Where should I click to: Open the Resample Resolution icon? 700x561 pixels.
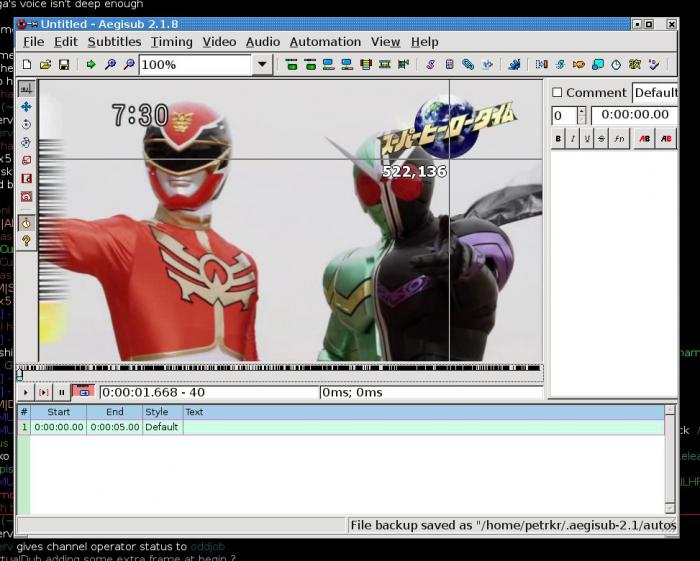598,65
